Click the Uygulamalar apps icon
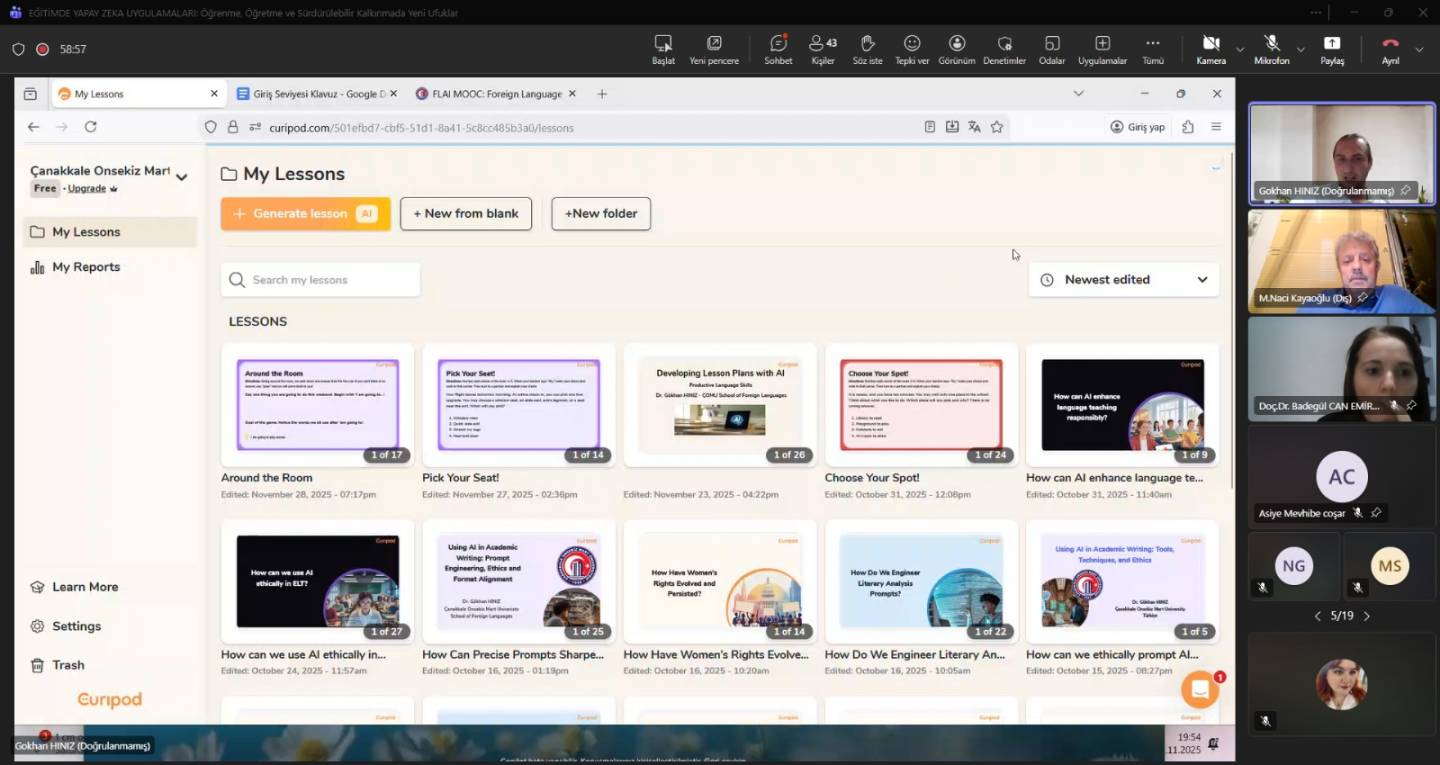This screenshot has width=1440, height=765. [x=1102, y=44]
